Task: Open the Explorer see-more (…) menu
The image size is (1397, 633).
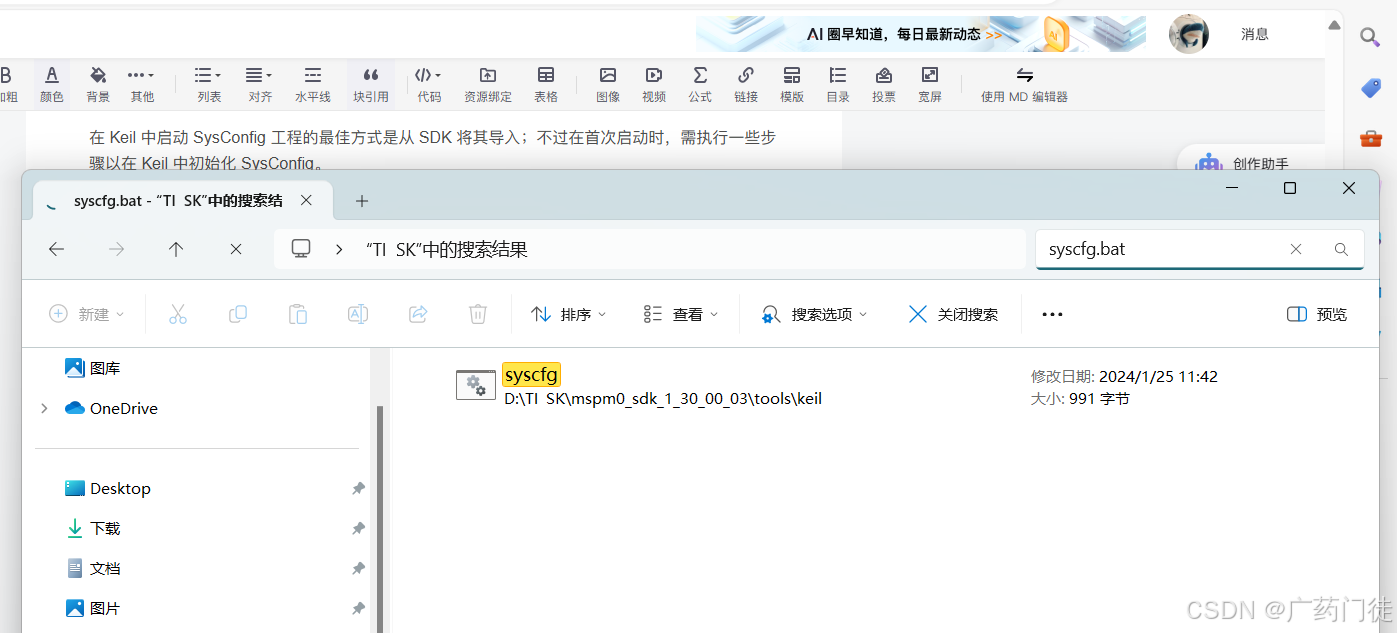Action: (x=1052, y=314)
